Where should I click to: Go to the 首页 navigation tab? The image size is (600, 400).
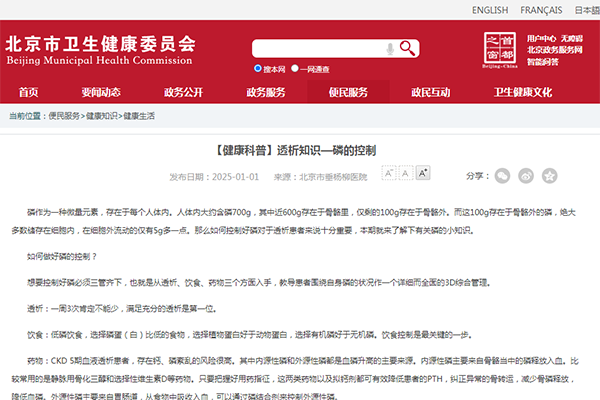[29, 92]
